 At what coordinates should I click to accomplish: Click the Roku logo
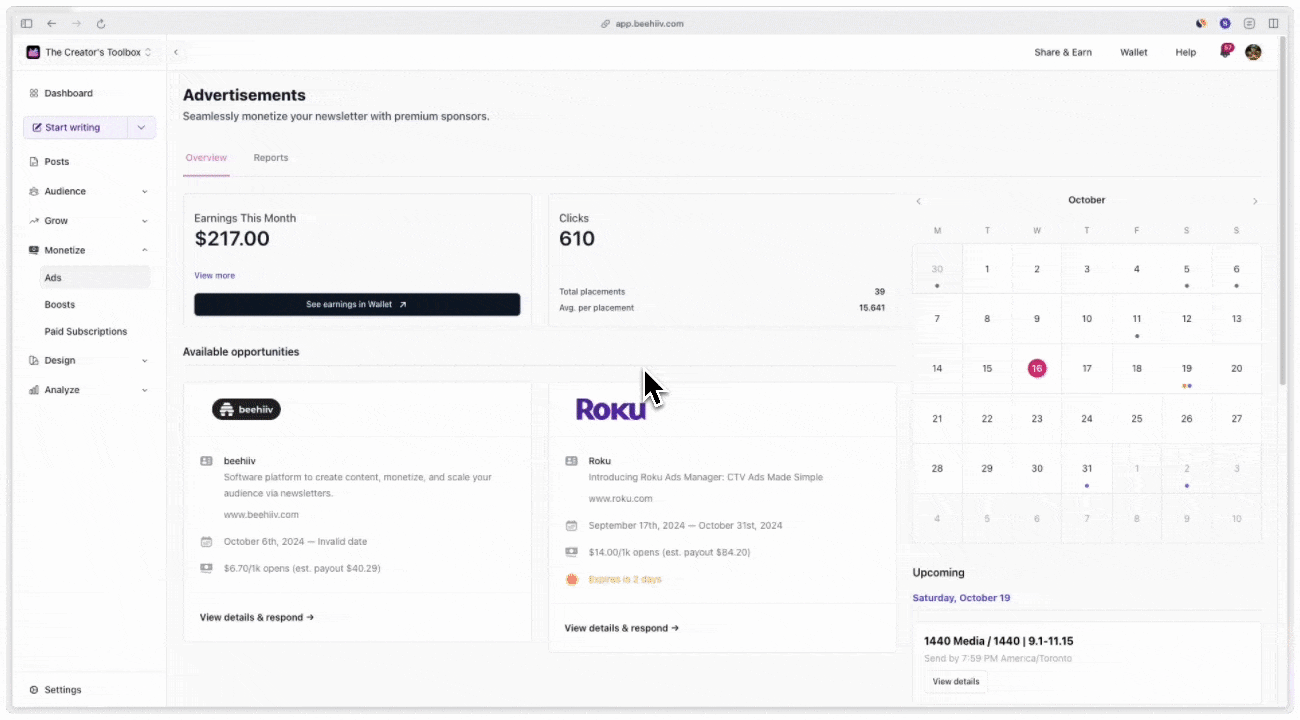(610, 408)
